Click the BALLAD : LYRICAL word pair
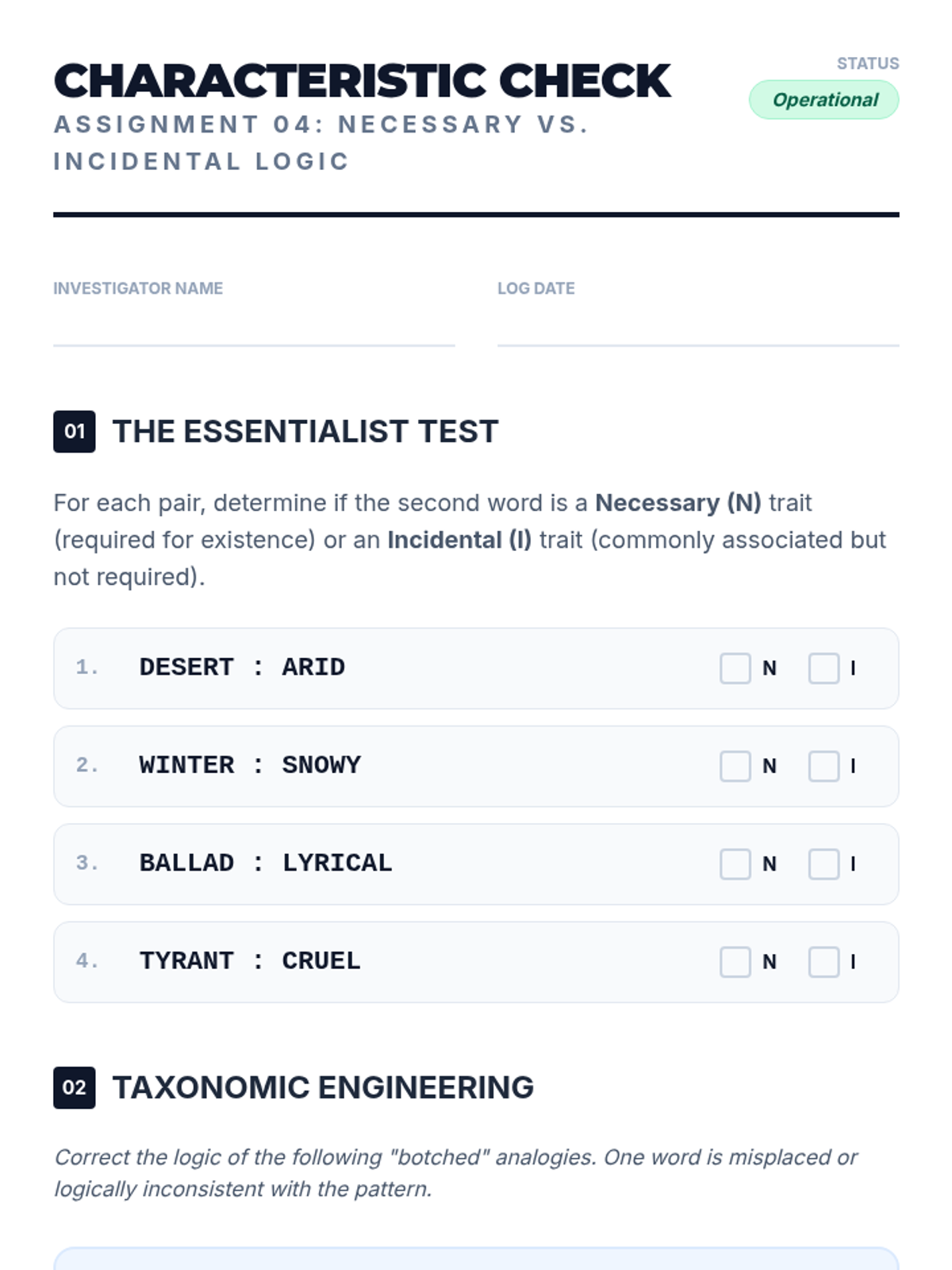The image size is (952, 1270). pyautogui.click(x=266, y=864)
